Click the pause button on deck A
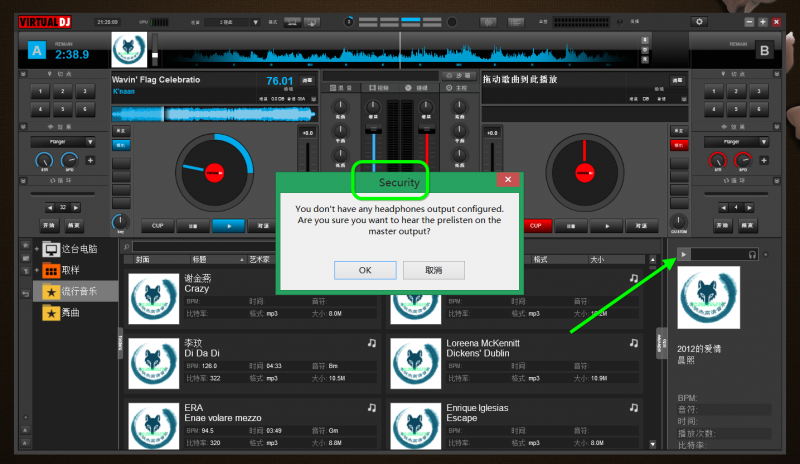 click(x=193, y=226)
